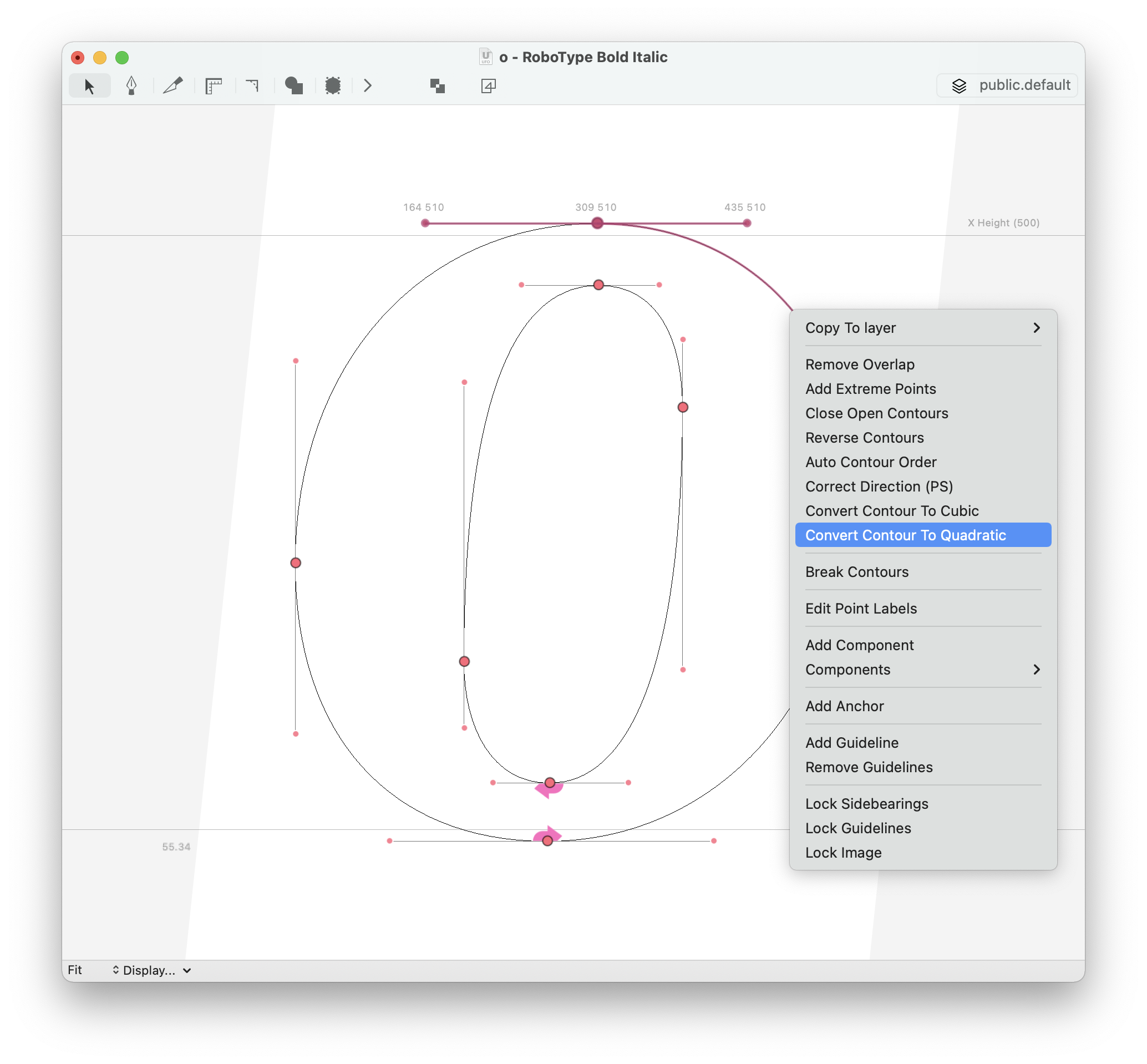Screen dimensions: 1147x1064
Task: Choose Add Component menu entry
Action: click(923, 645)
